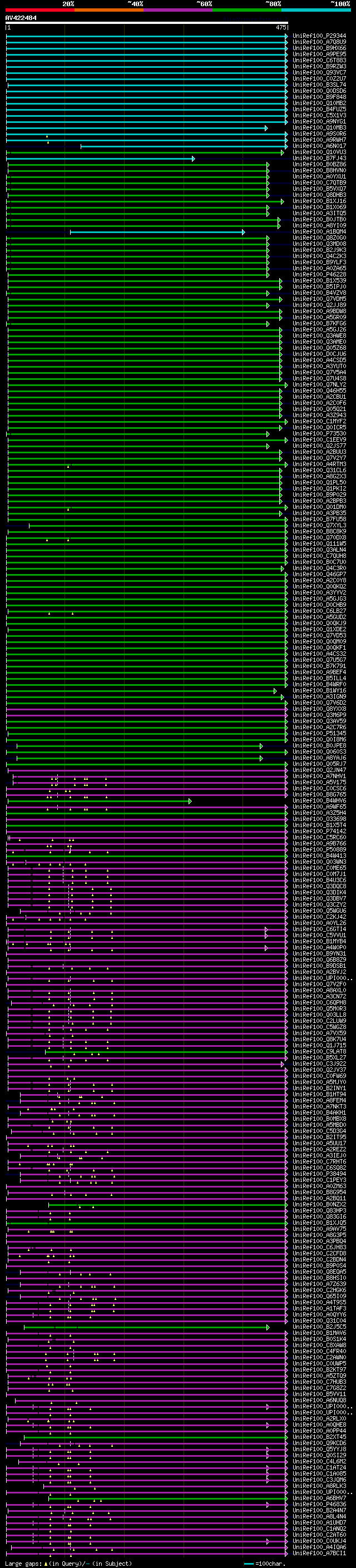This screenshot has height=1568, width=356.
Task: Open hit UniRef100_A8RLK3
Action: click(319, 1486)
